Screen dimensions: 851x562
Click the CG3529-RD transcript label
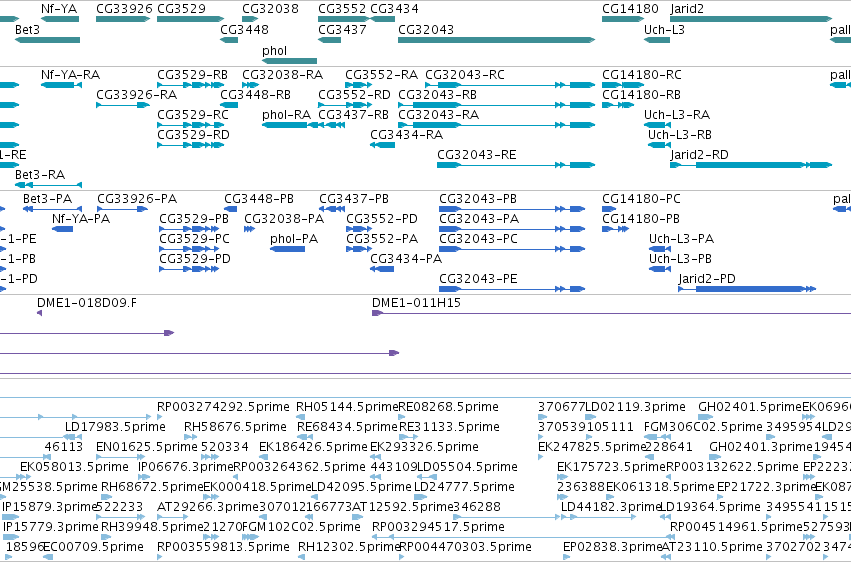point(193,135)
